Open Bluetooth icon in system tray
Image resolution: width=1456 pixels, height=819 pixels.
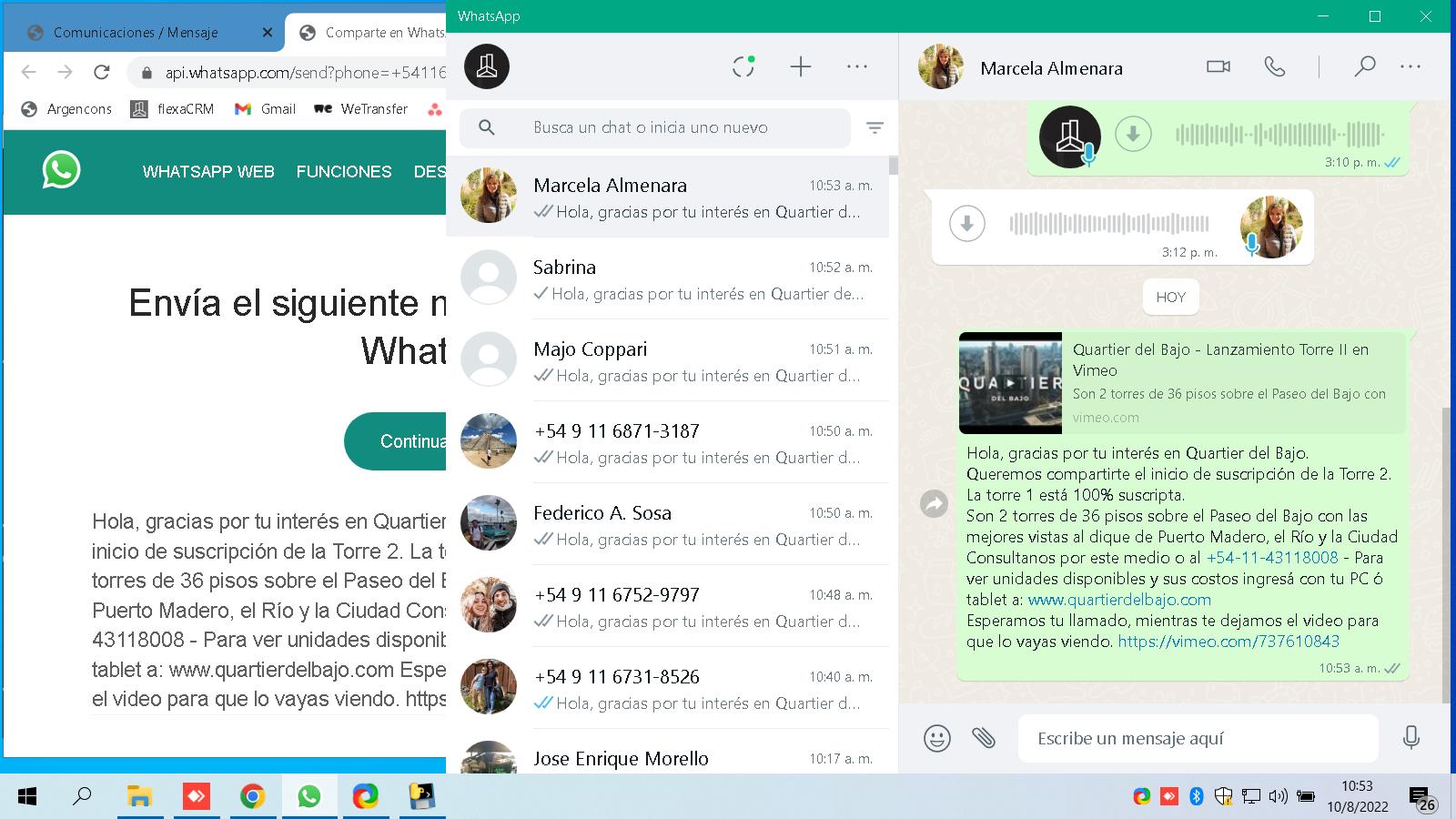coord(1197,797)
